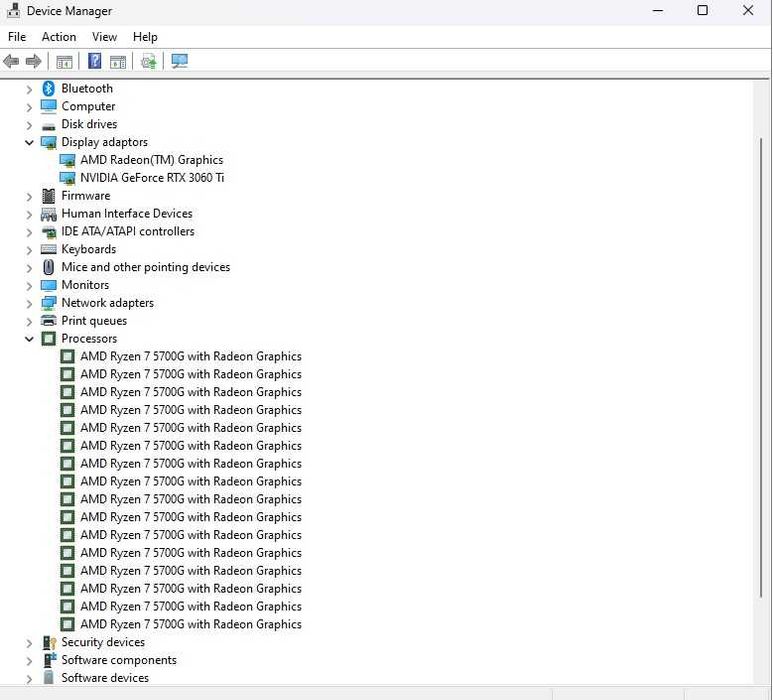773x700 pixels.
Task: Open the Action menu
Action: (59, 37)
